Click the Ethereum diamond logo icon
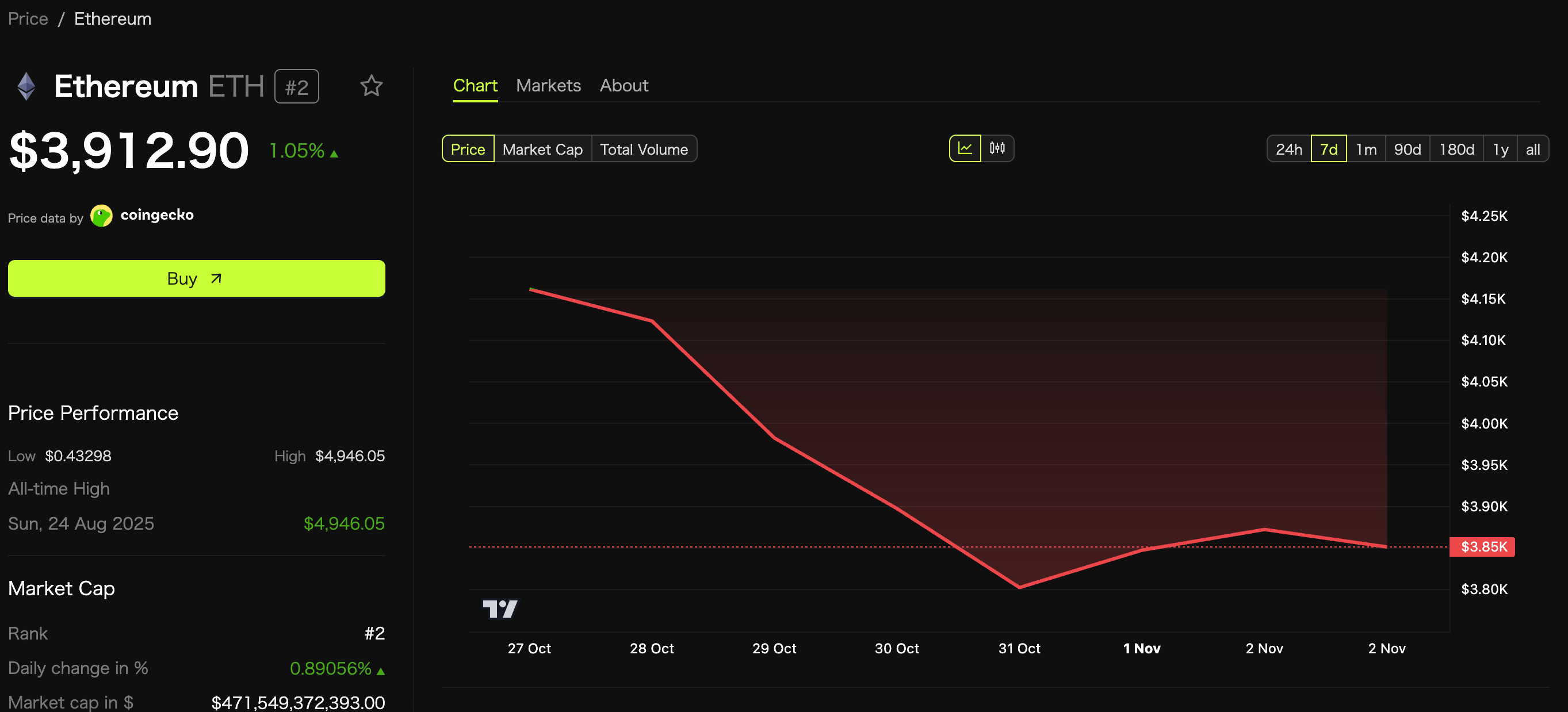Image resolution: width=1568 pixels, height=712 pixels. pyautogui.click(x=26, y=86)
